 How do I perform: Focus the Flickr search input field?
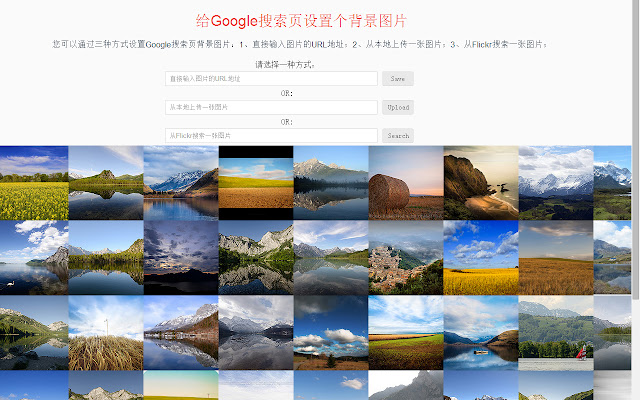[271, 136]
